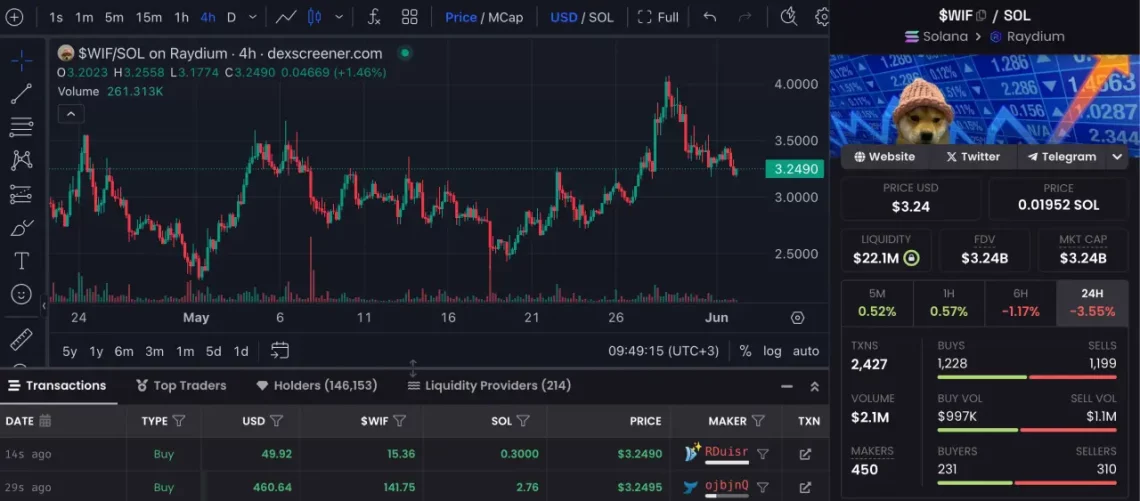Viewport: 1140px width, 501px height.
Task: Collapse the chart legend chevron
Action: click(71, 114)
